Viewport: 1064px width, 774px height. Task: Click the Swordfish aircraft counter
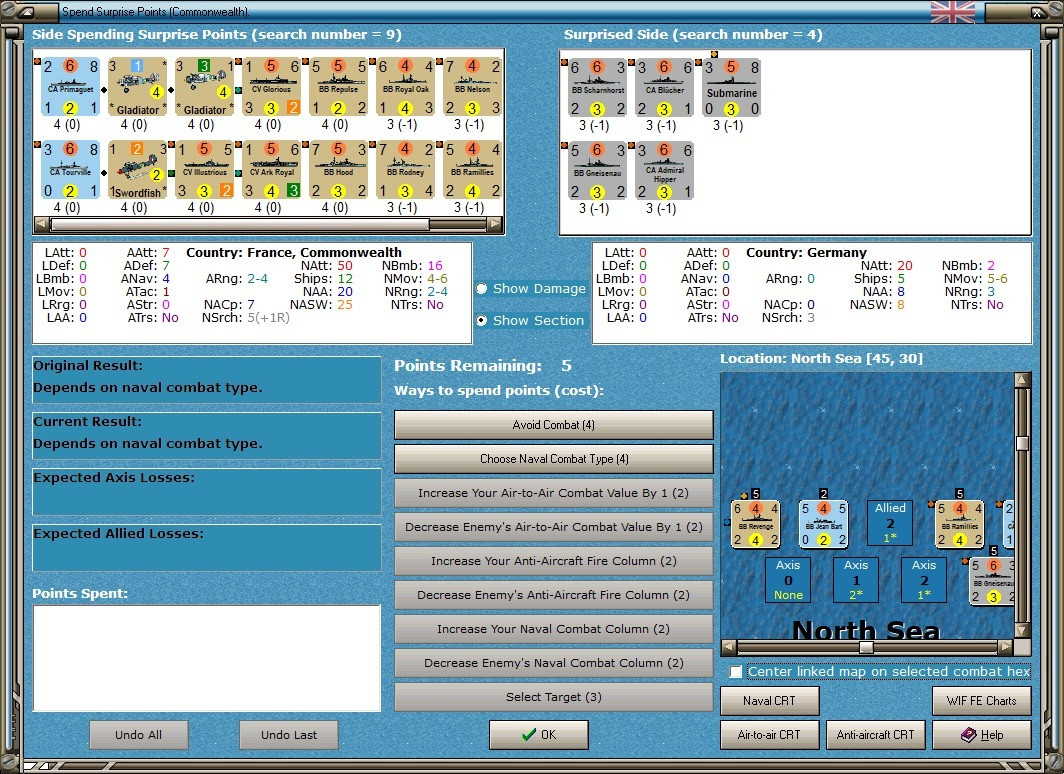coord(137,170)
